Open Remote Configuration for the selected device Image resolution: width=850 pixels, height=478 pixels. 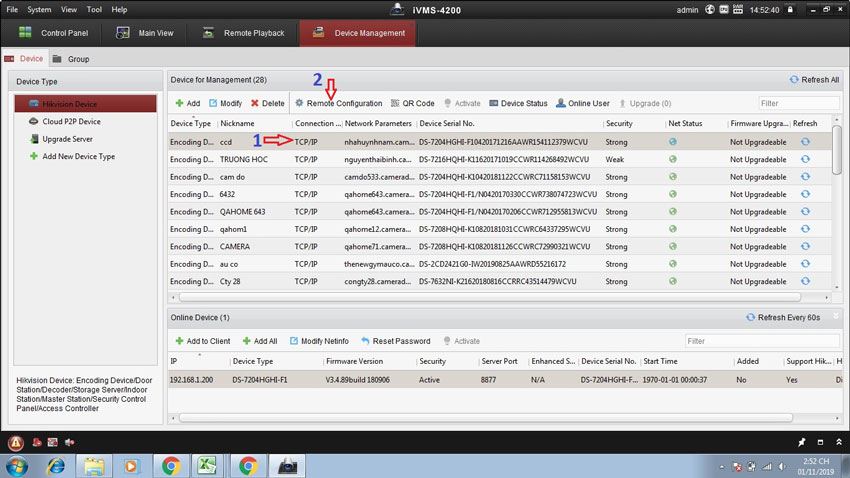pos(338,103)
